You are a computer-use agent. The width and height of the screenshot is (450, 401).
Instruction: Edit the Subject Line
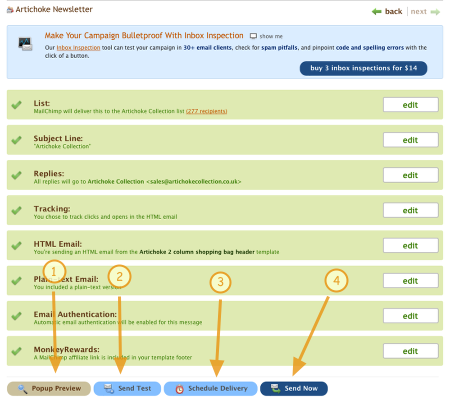tap(411, 140)
